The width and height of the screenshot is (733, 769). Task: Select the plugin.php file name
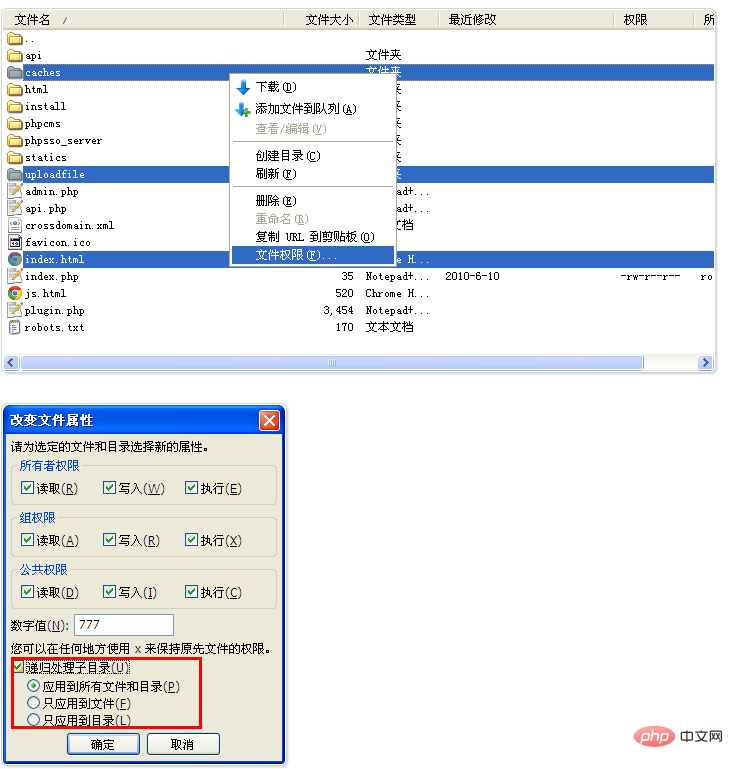point(54,311)
